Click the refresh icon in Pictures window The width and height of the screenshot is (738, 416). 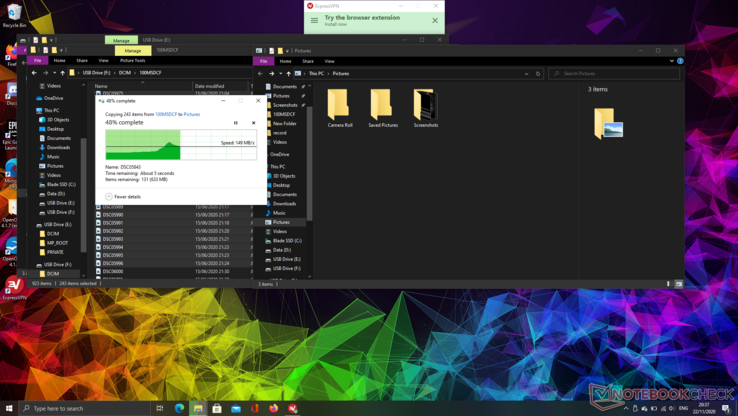(x=538, y=73)
